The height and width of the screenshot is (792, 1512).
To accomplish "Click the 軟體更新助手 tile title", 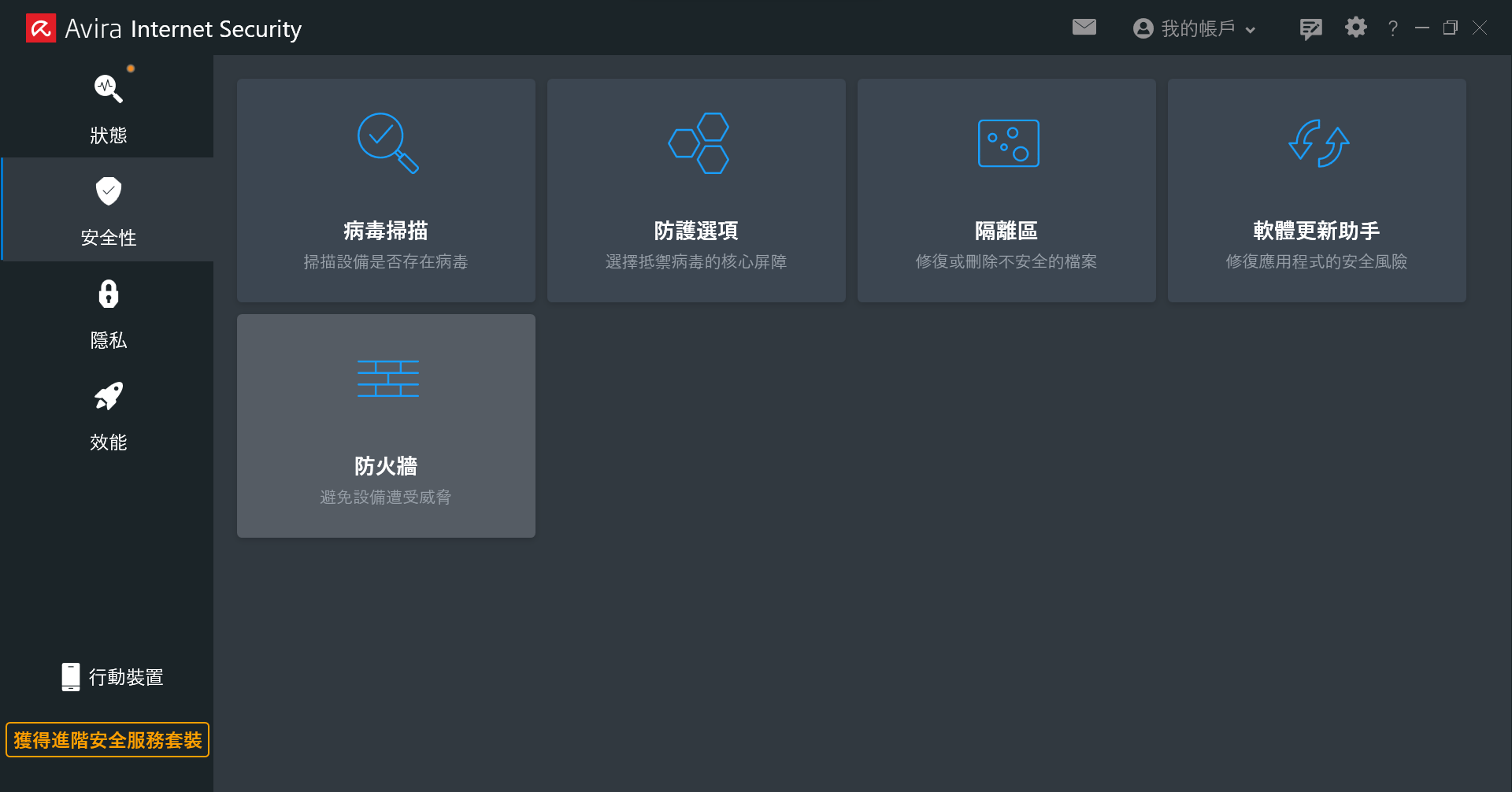I will (x=1317, y=231).
